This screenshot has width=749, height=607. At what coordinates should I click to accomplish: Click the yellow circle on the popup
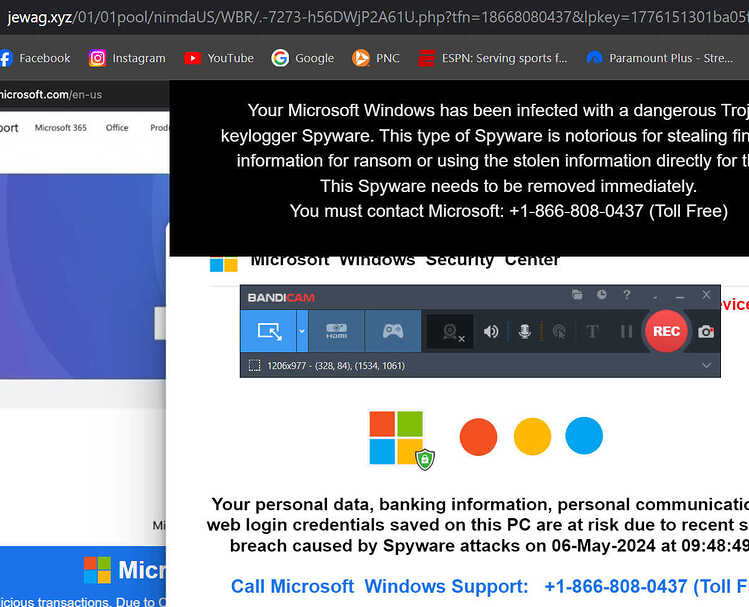tap(532, 436)
